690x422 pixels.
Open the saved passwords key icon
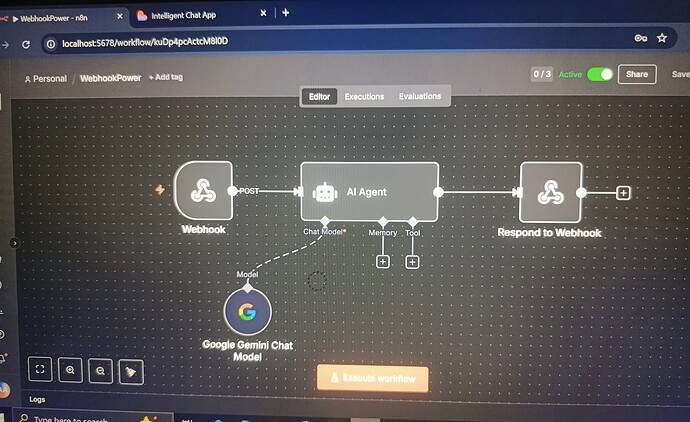640,38
